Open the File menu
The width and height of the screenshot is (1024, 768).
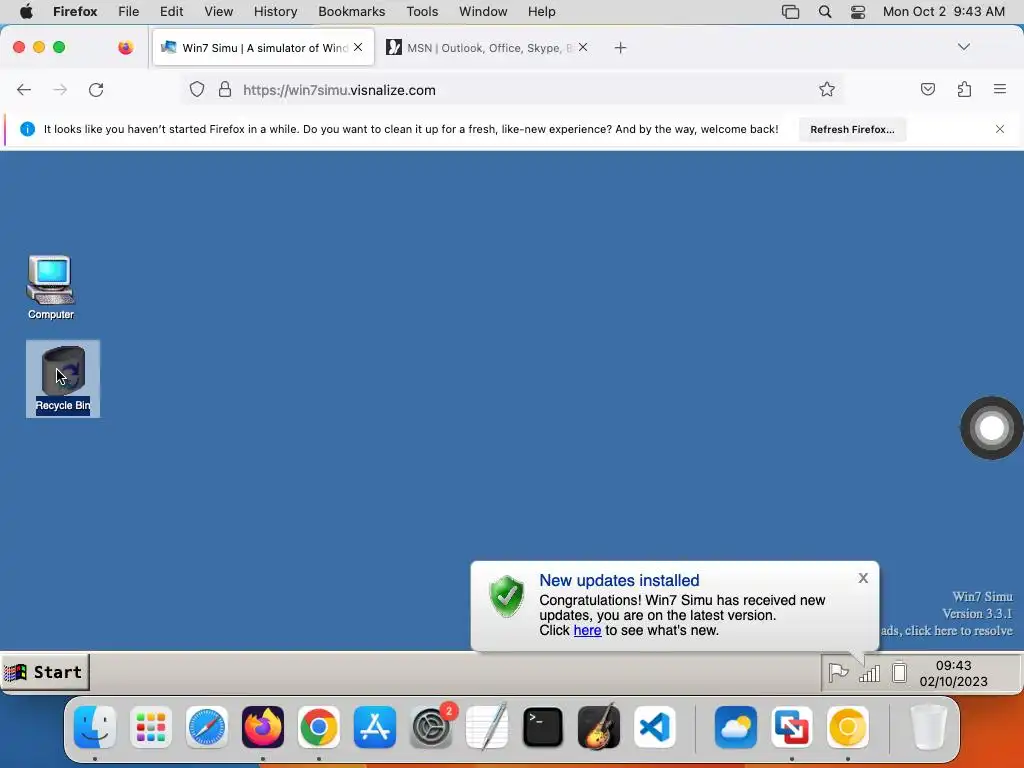coord(129,12)
